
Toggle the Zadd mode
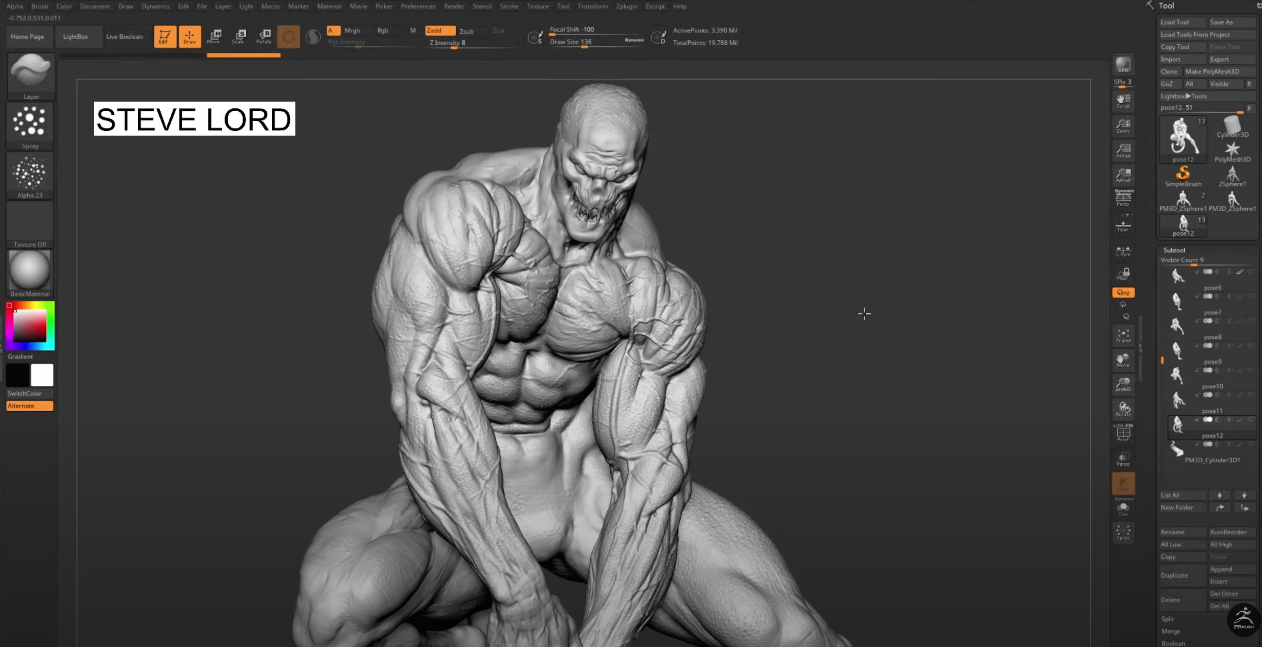[x=439, y=31]
